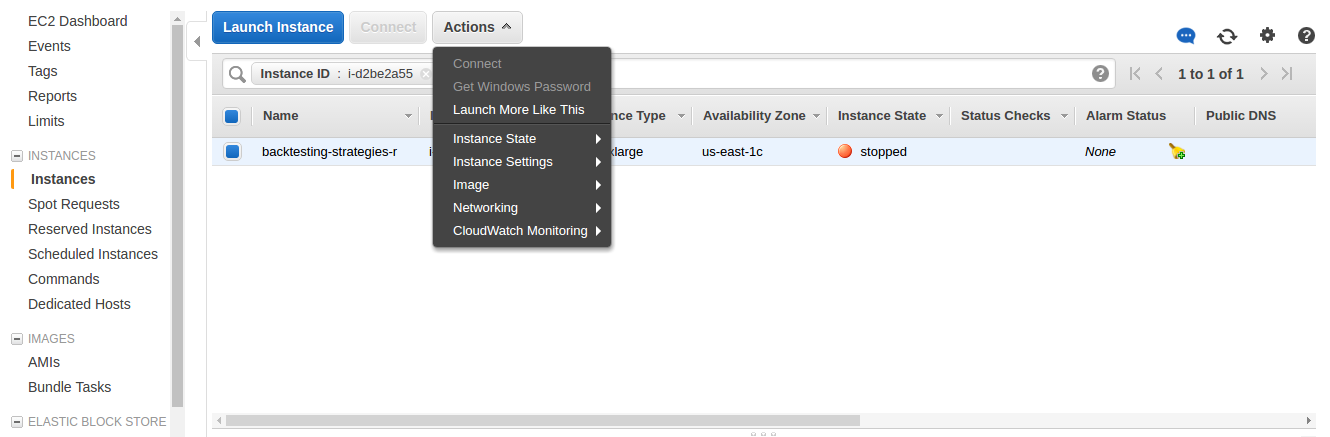Open AMIs in sidebar
This screenshot has height=437, width=1330.
point(44,362)
